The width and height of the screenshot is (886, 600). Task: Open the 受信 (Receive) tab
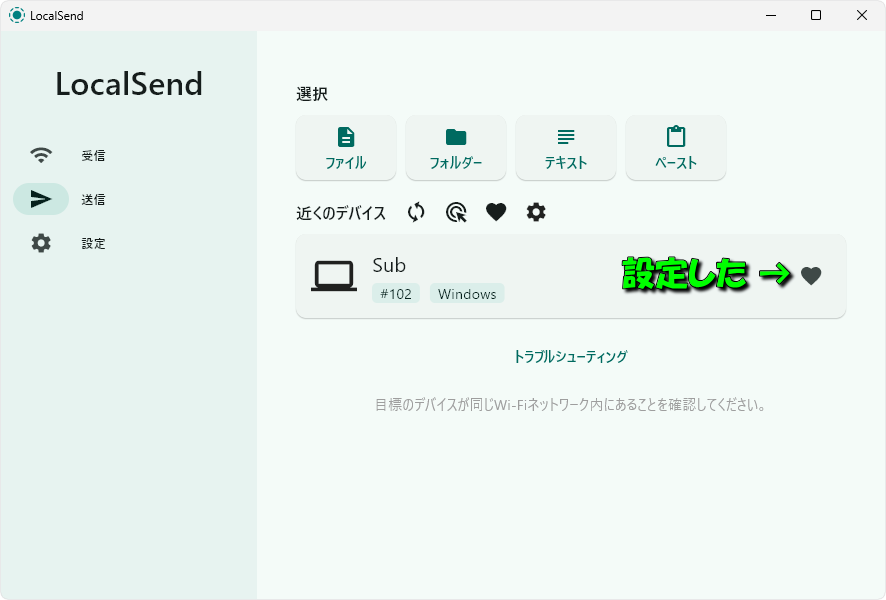[68, 155]
